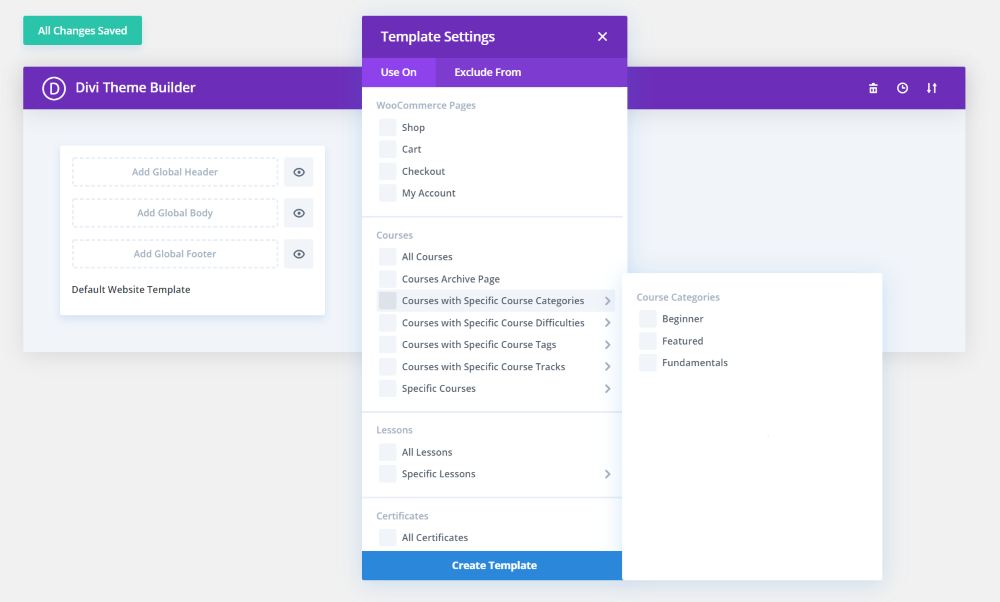Check the Shop checkbox

point(387,128)
